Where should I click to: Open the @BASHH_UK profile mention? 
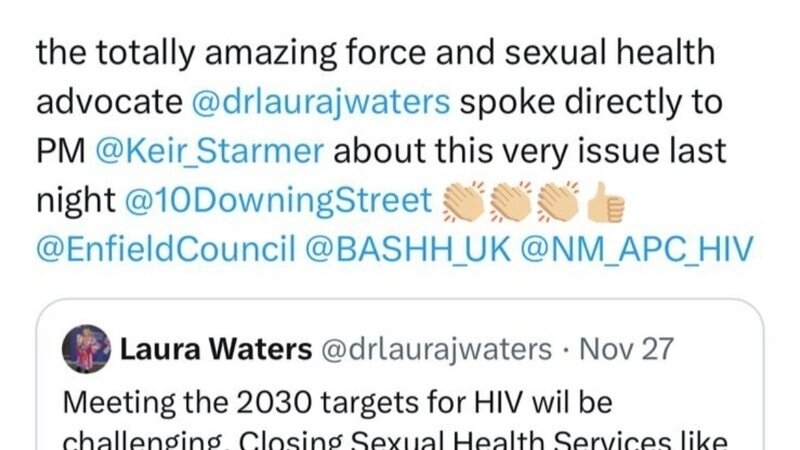pos(408,249)
